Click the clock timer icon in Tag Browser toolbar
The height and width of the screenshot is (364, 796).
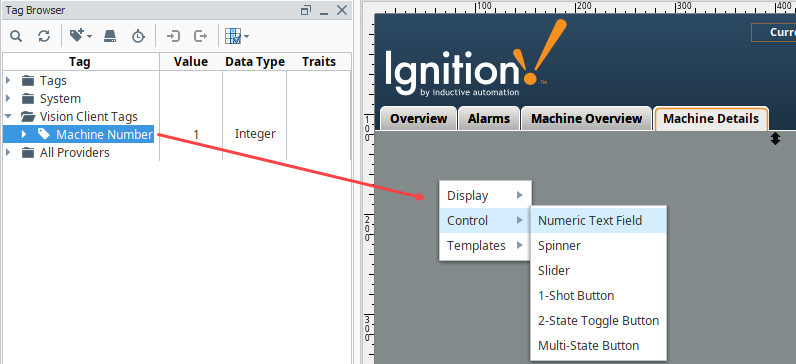pyautogui.click(x=138, y=36)
